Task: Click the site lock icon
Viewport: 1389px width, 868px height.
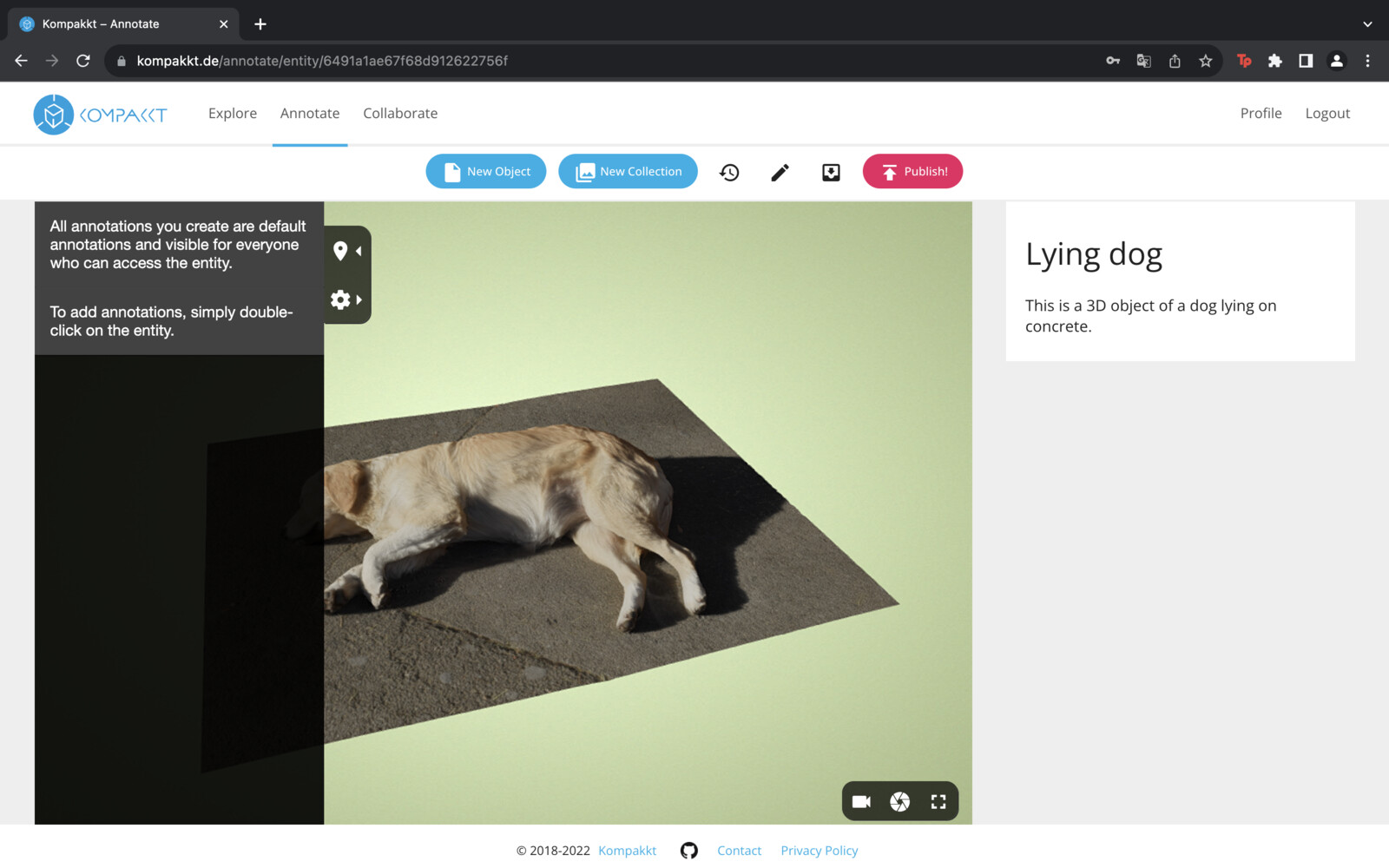Action: tap(122, 61)
